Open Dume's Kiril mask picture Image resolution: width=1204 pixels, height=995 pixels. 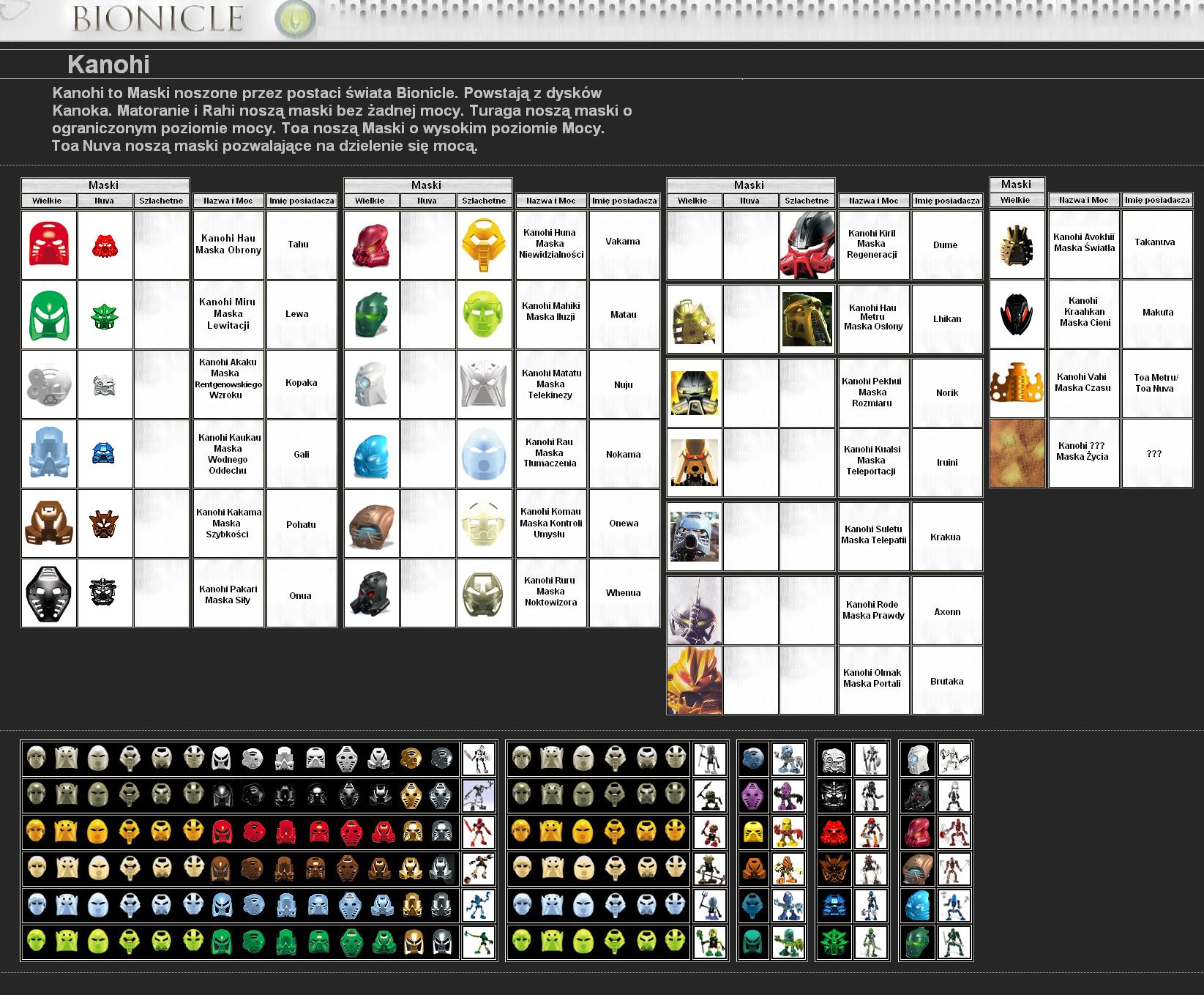[807, 245]
